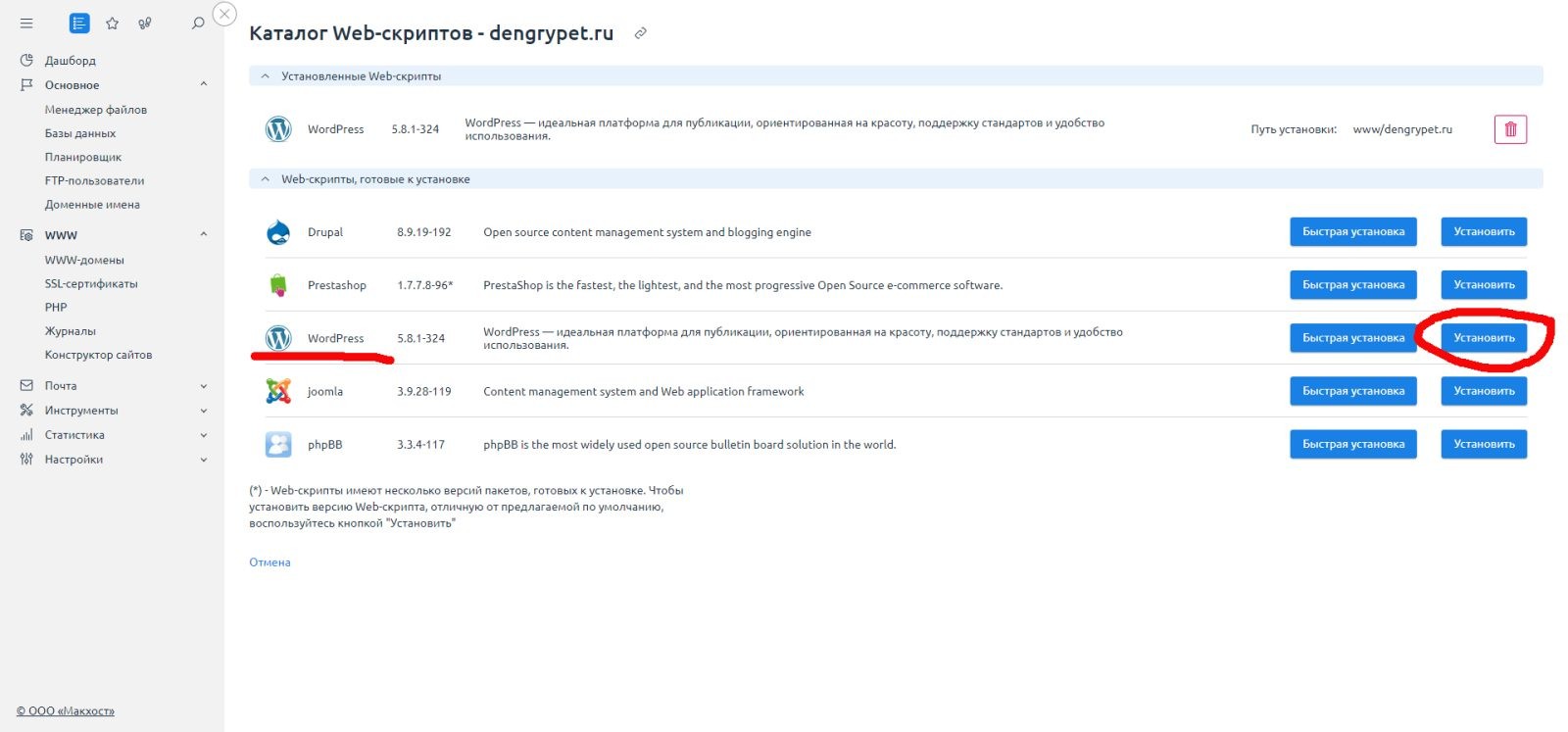Click Установить for WordPress
The image size is (1568, 732).
(1484, 338)
